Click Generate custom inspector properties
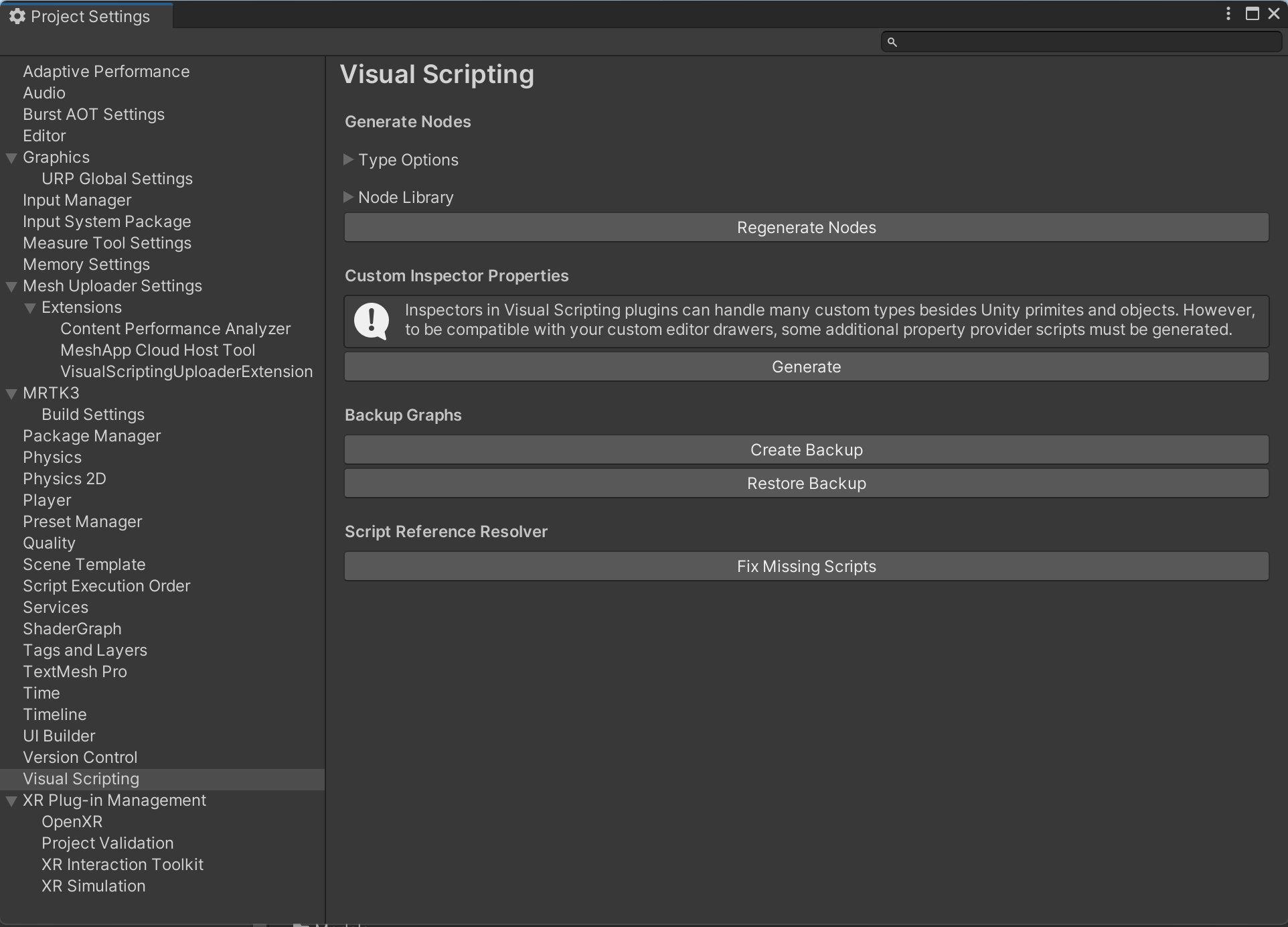 coord(807,366)
